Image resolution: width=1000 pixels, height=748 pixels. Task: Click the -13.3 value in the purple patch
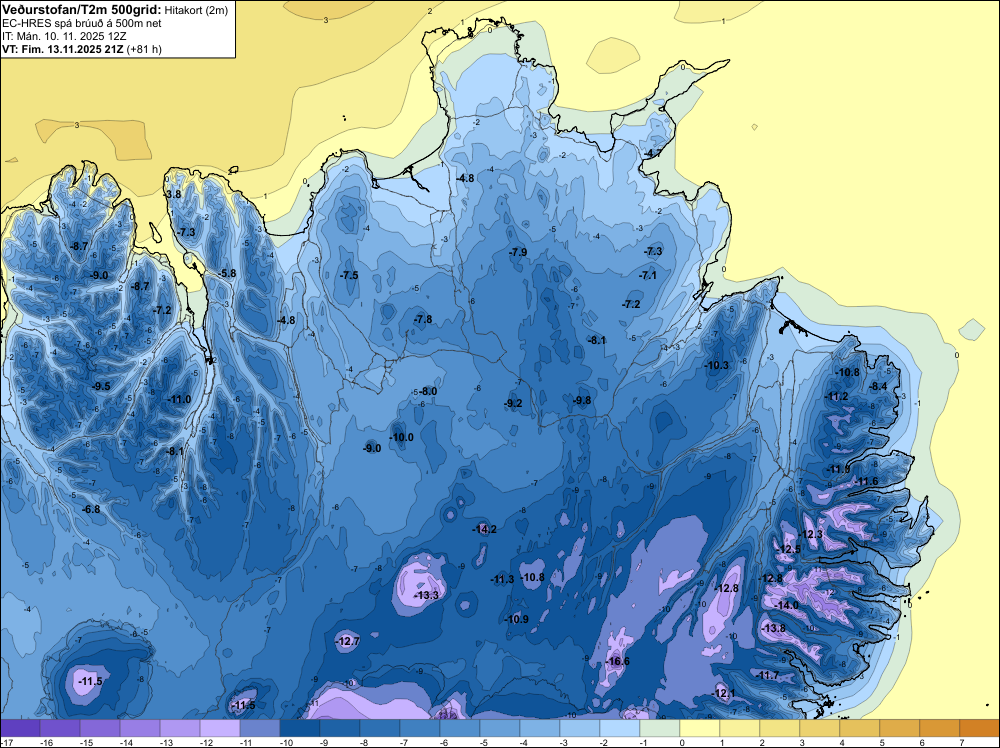point(427,596)
